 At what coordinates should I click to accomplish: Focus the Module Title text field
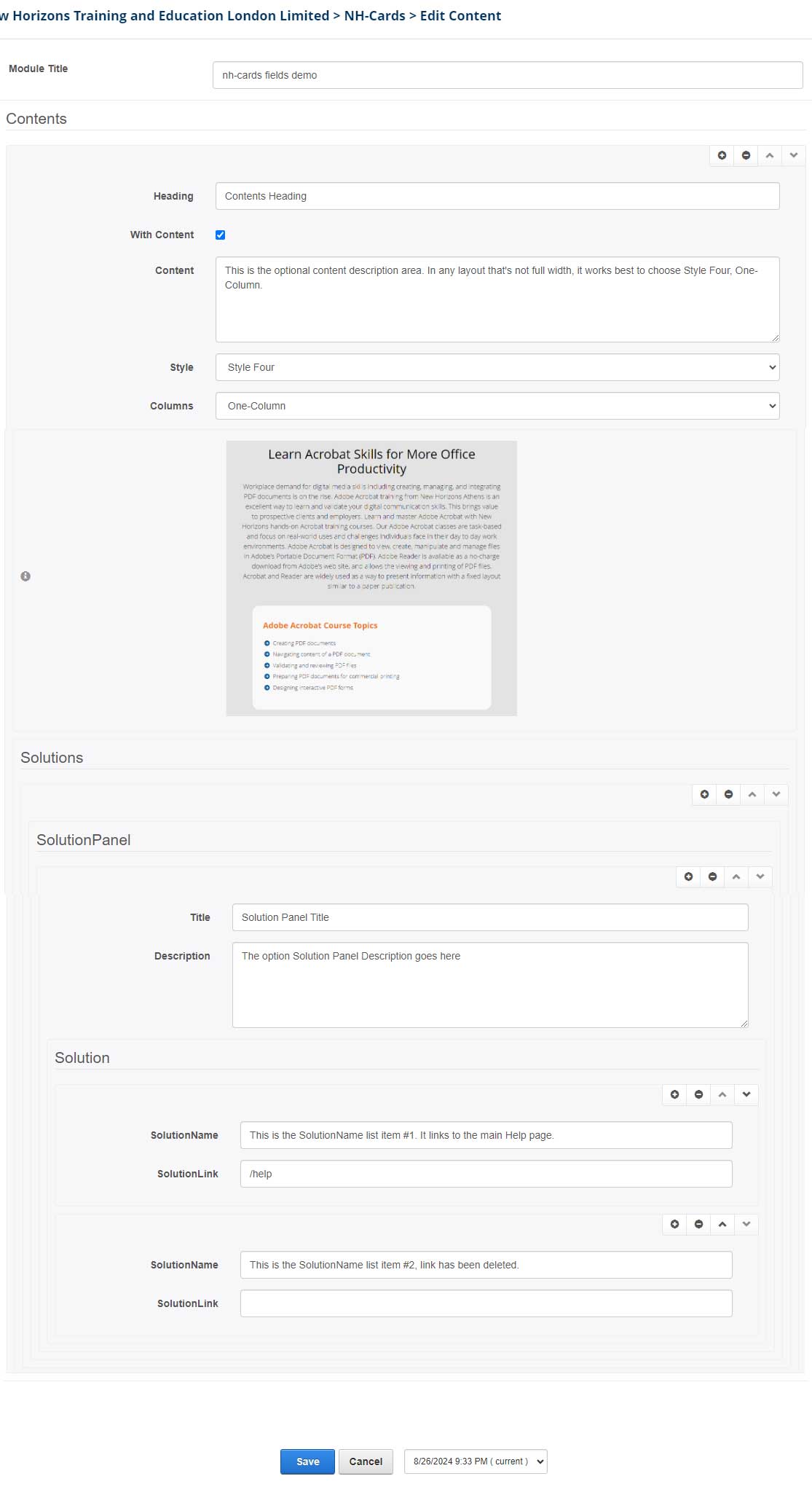pos(508,75)
